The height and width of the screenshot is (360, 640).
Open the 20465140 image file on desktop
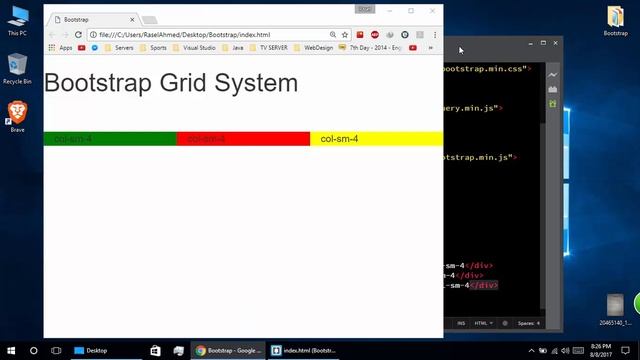[x=615, y=309]
